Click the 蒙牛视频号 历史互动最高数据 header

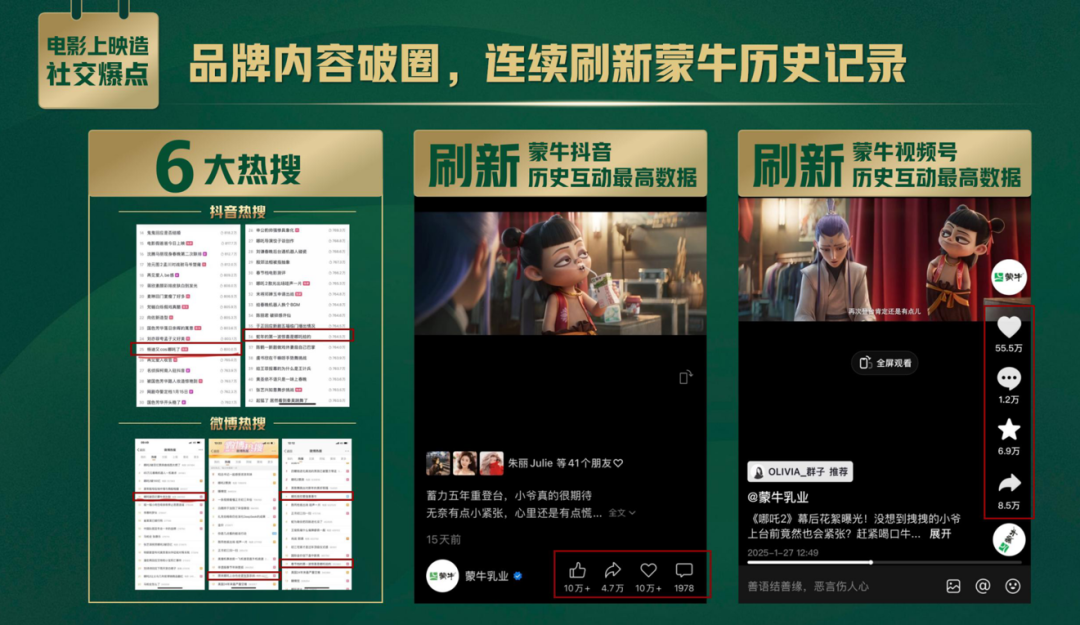(x=886, y=164)
